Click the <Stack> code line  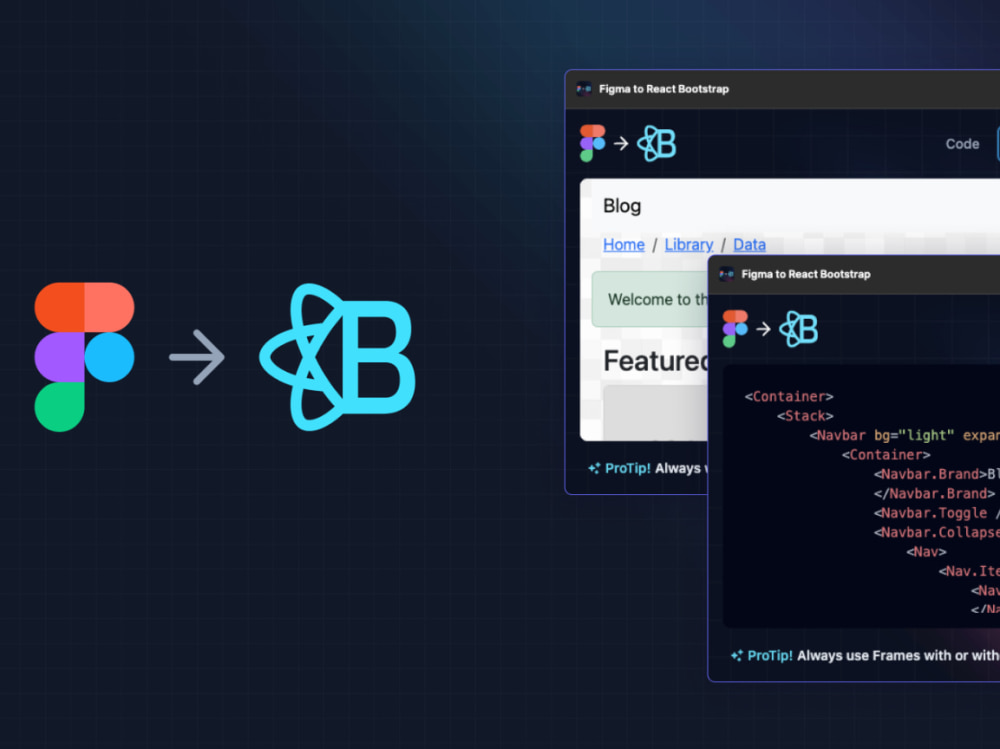click(805, 416)
